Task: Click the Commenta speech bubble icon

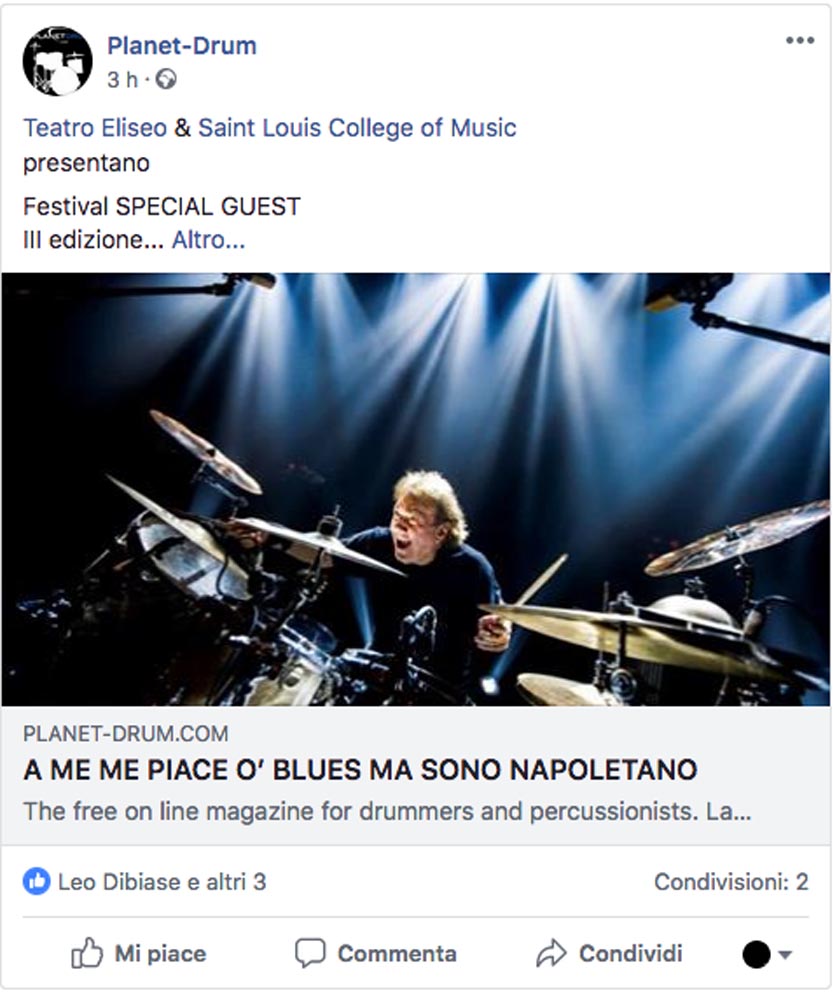Action: click(310, 953)
